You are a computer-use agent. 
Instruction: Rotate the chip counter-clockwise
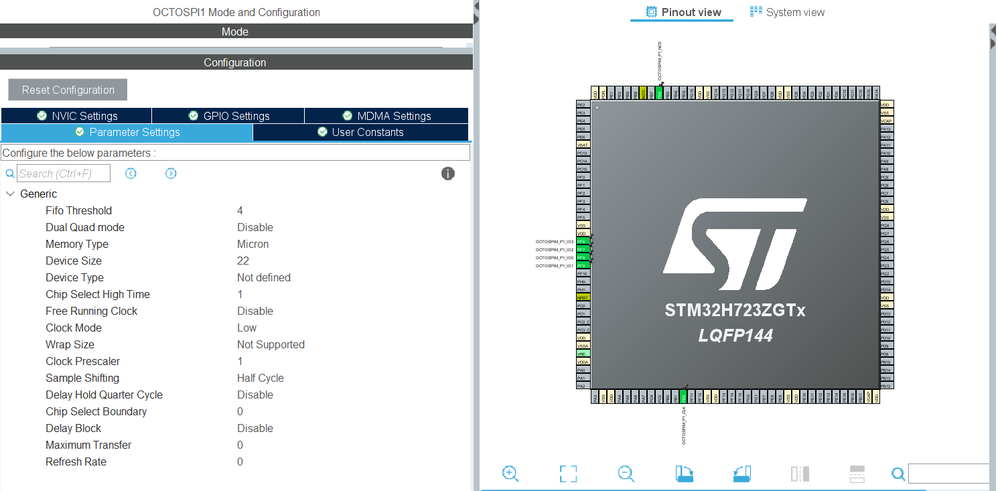pos(742,473)
